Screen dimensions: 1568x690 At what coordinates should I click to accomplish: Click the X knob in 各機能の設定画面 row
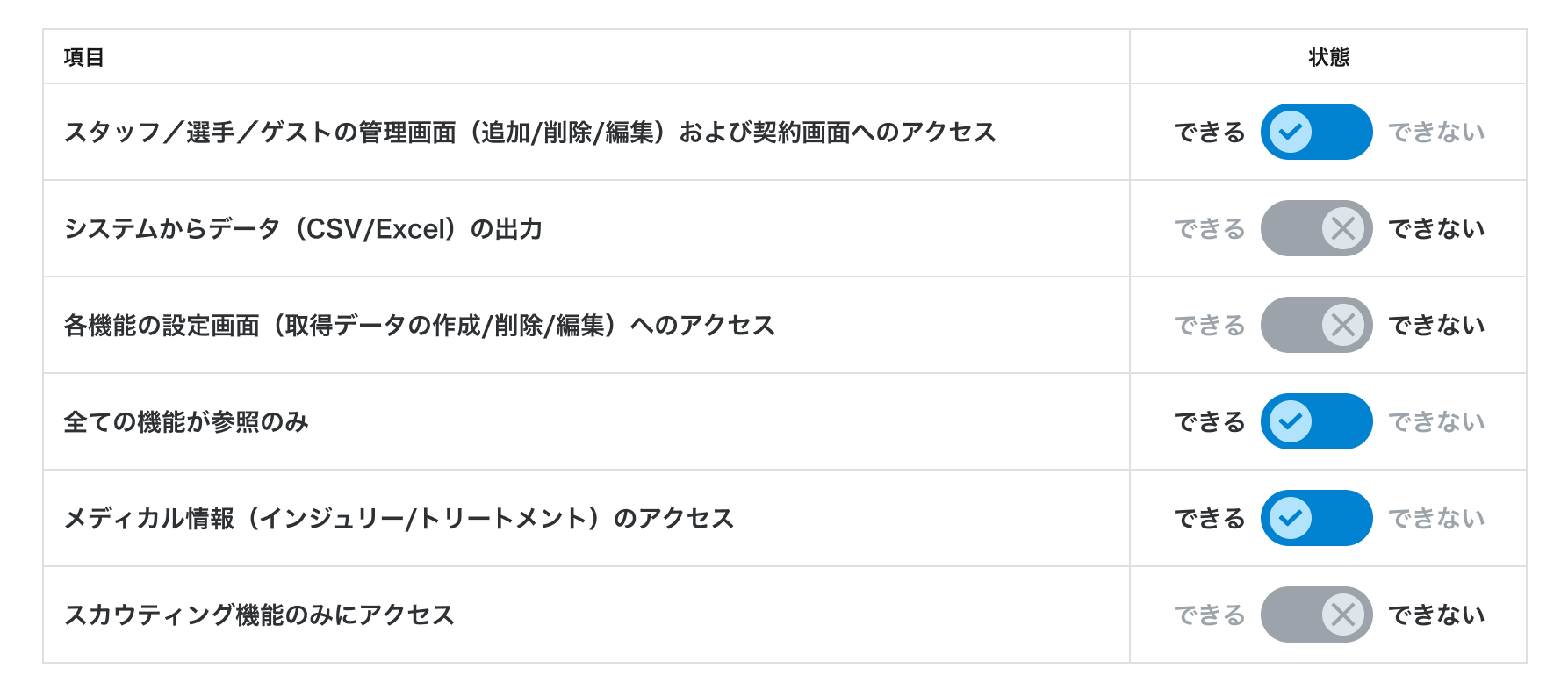[x=1343, y=325]
